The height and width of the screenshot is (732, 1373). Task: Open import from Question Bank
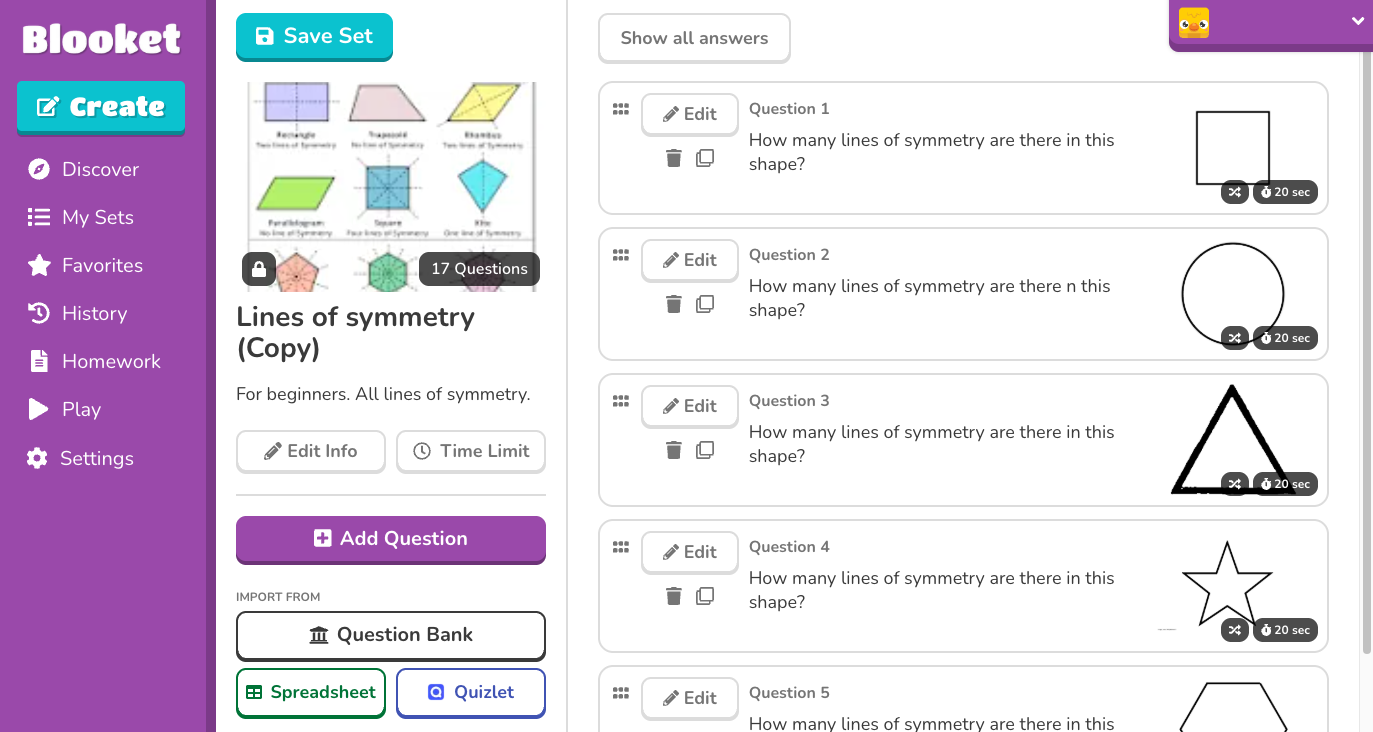391,635
